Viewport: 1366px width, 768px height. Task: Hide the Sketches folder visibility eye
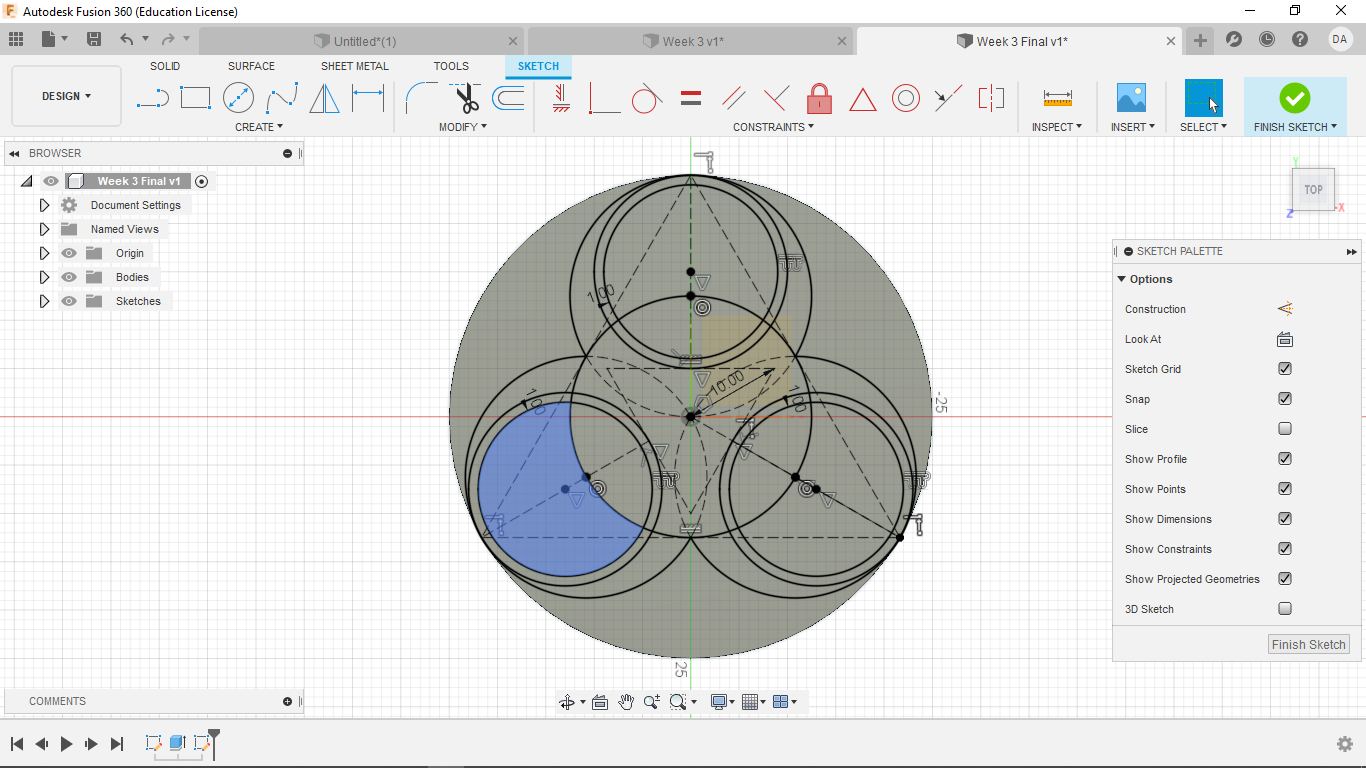69,301
